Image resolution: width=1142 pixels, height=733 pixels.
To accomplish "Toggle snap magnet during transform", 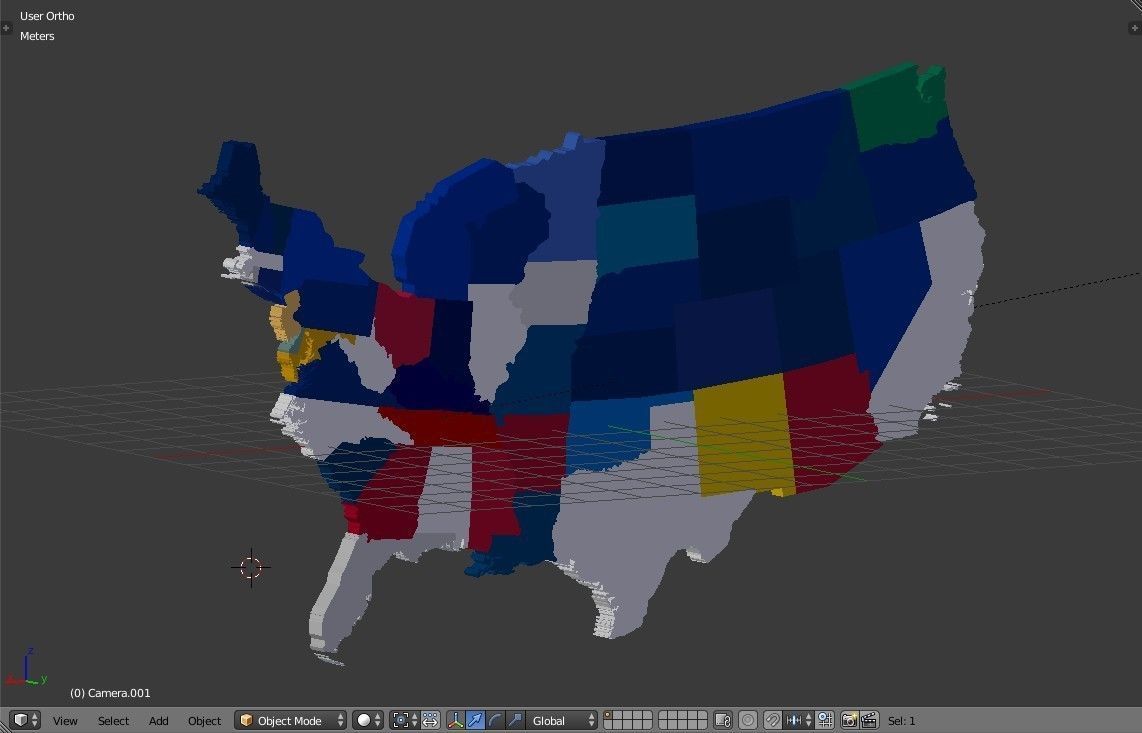I will (772, 721).
